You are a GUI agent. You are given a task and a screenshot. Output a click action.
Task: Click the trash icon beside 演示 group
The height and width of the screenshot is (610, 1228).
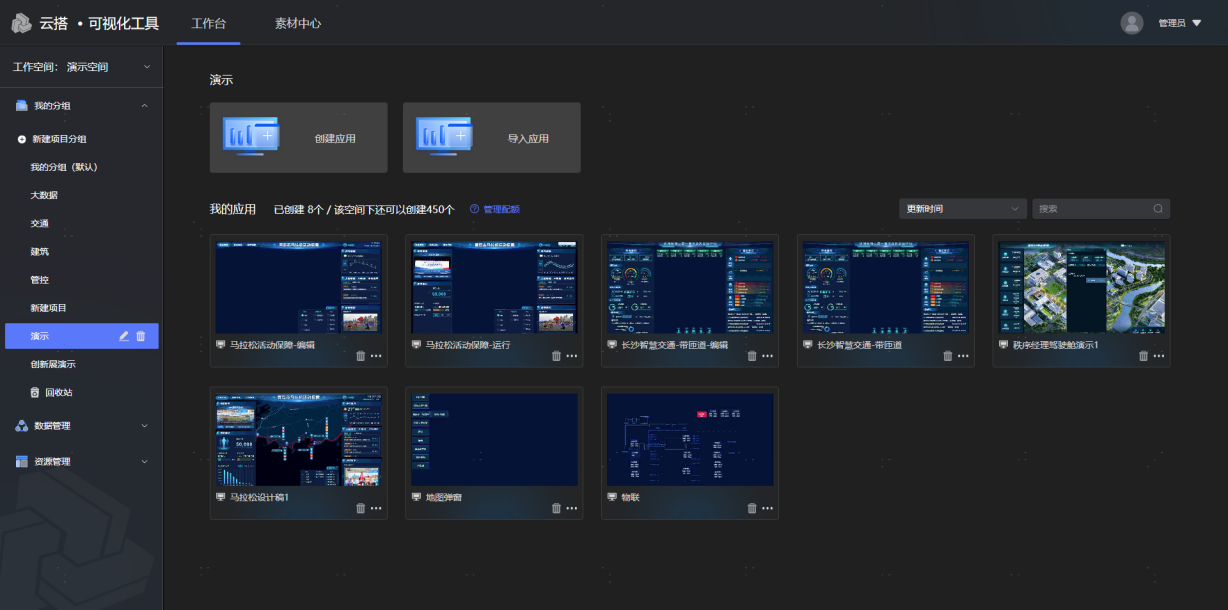(x=141, y=336)
